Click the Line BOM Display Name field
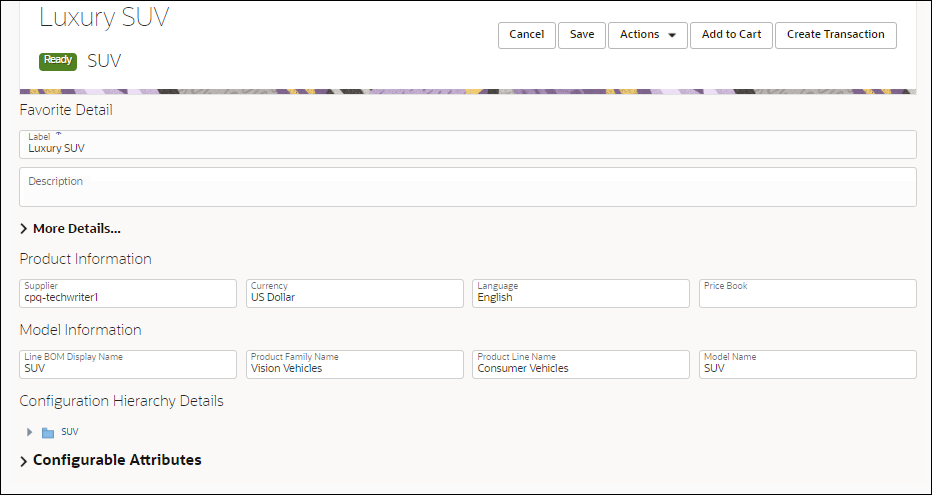 tap(128, 365)
